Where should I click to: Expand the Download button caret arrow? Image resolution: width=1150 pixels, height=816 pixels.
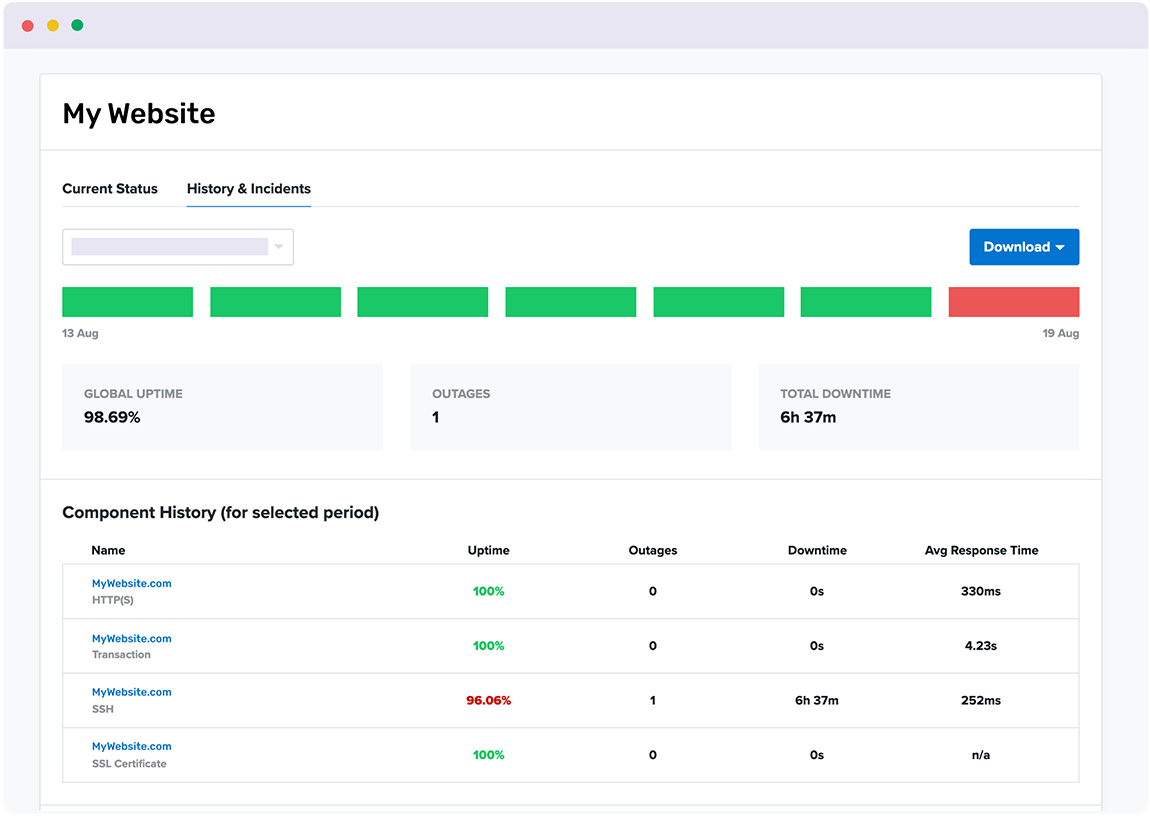pos(1060,247)
